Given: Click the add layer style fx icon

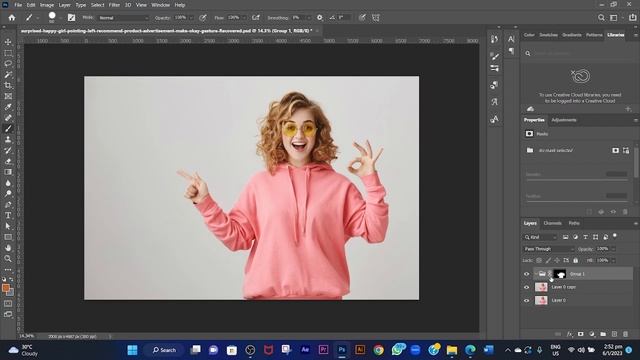Looking at the screenshot, I should coord(570,334).
